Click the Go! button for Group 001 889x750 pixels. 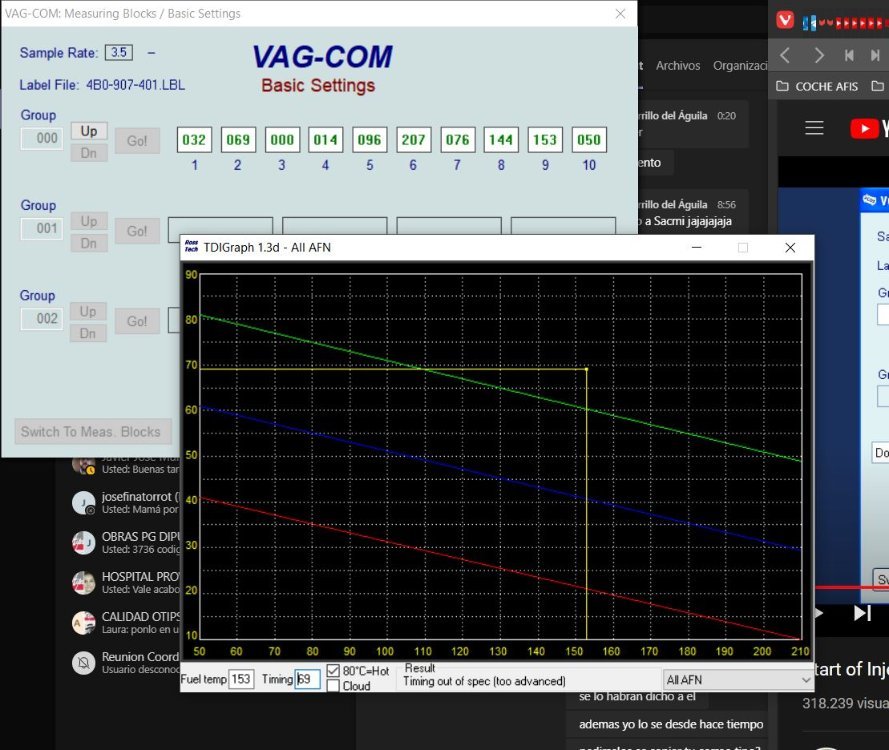[137, 231]
